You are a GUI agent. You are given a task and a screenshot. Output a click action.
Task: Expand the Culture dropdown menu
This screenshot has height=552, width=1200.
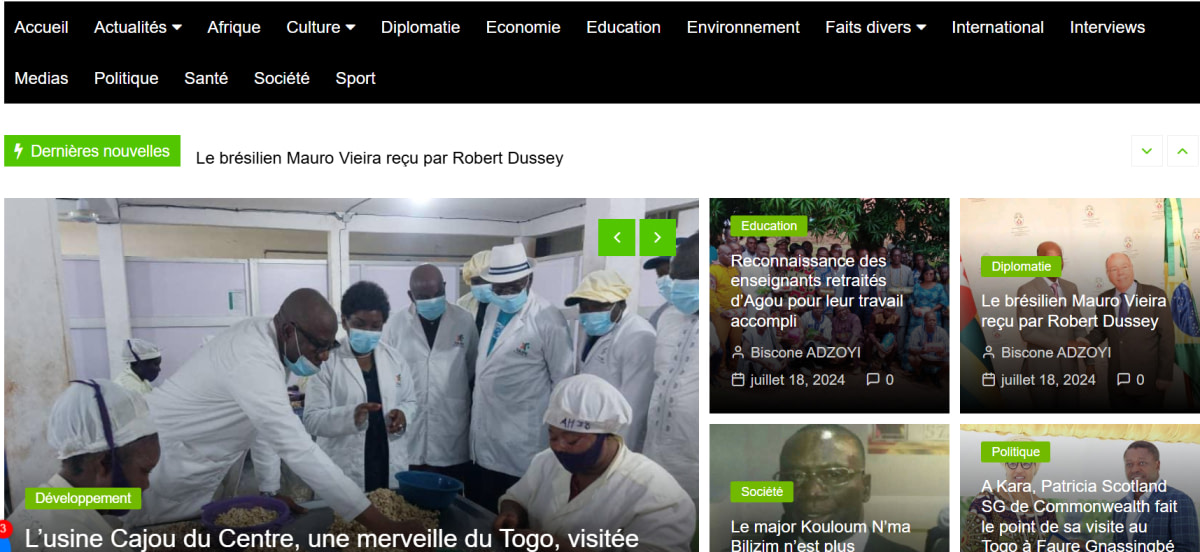coord(321,28)
